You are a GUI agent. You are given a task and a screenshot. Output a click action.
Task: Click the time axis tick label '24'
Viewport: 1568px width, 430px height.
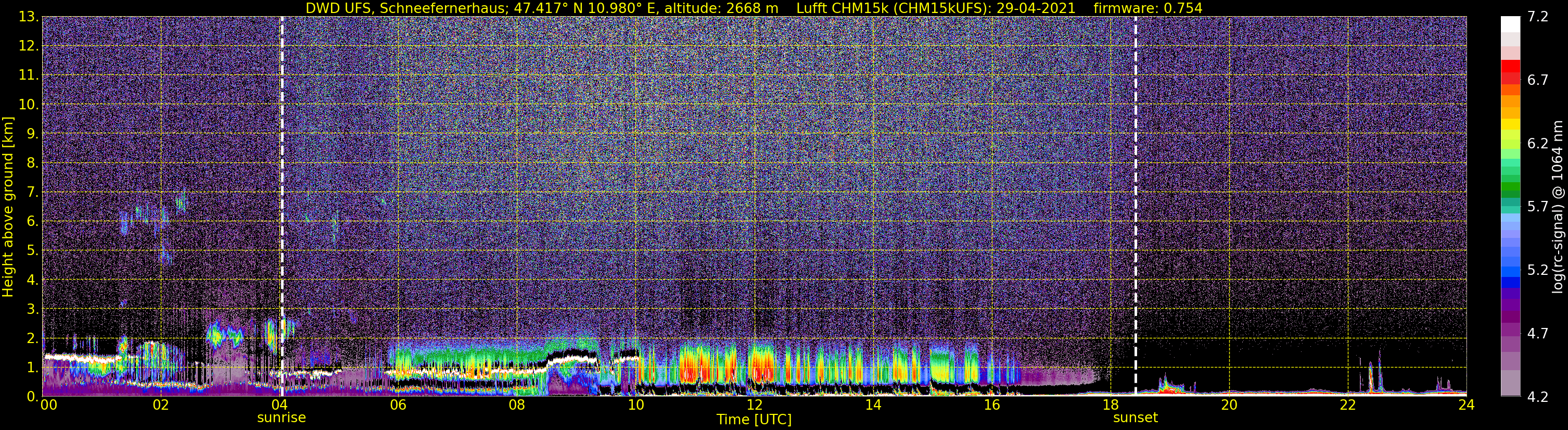point(1467,406)
